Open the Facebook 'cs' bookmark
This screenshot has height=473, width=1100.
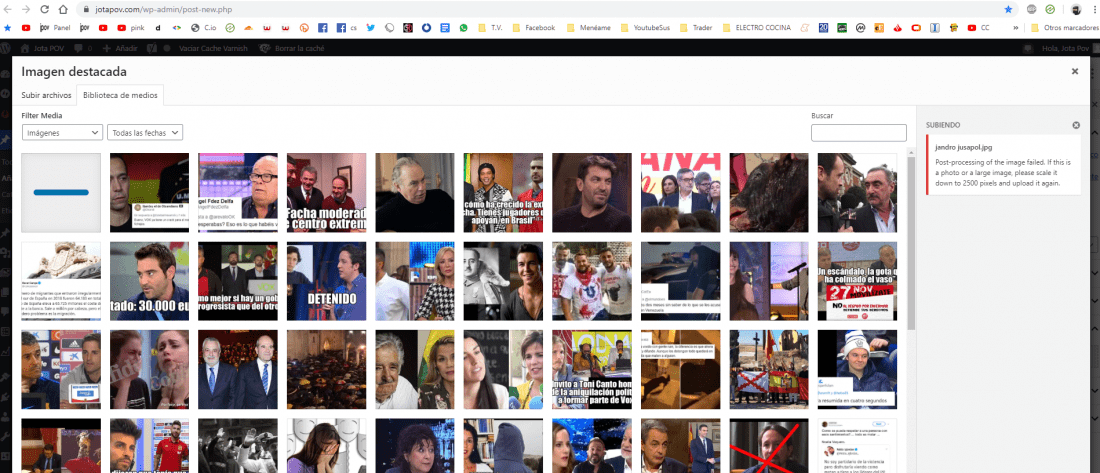pos(346,28)
